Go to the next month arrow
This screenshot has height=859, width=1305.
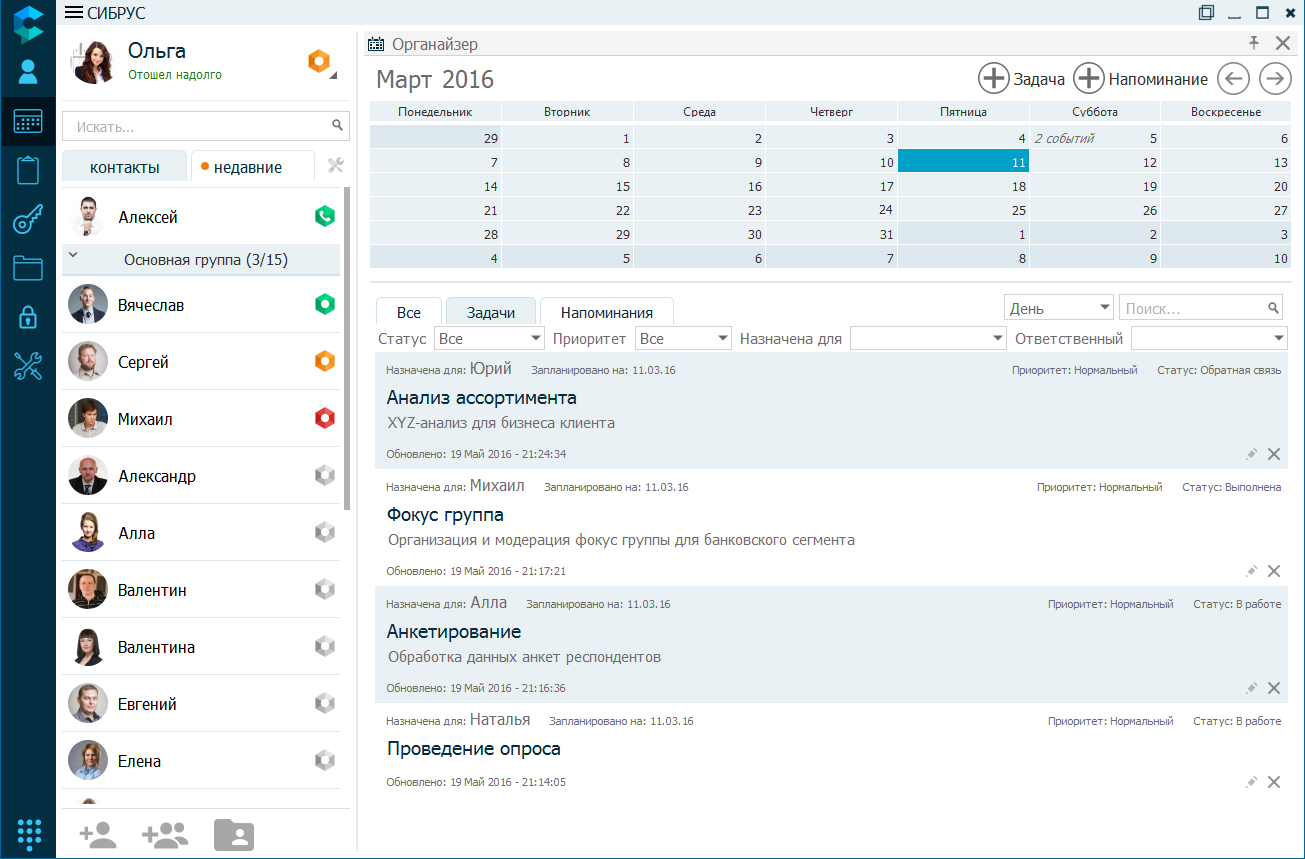click(1274, 79)
